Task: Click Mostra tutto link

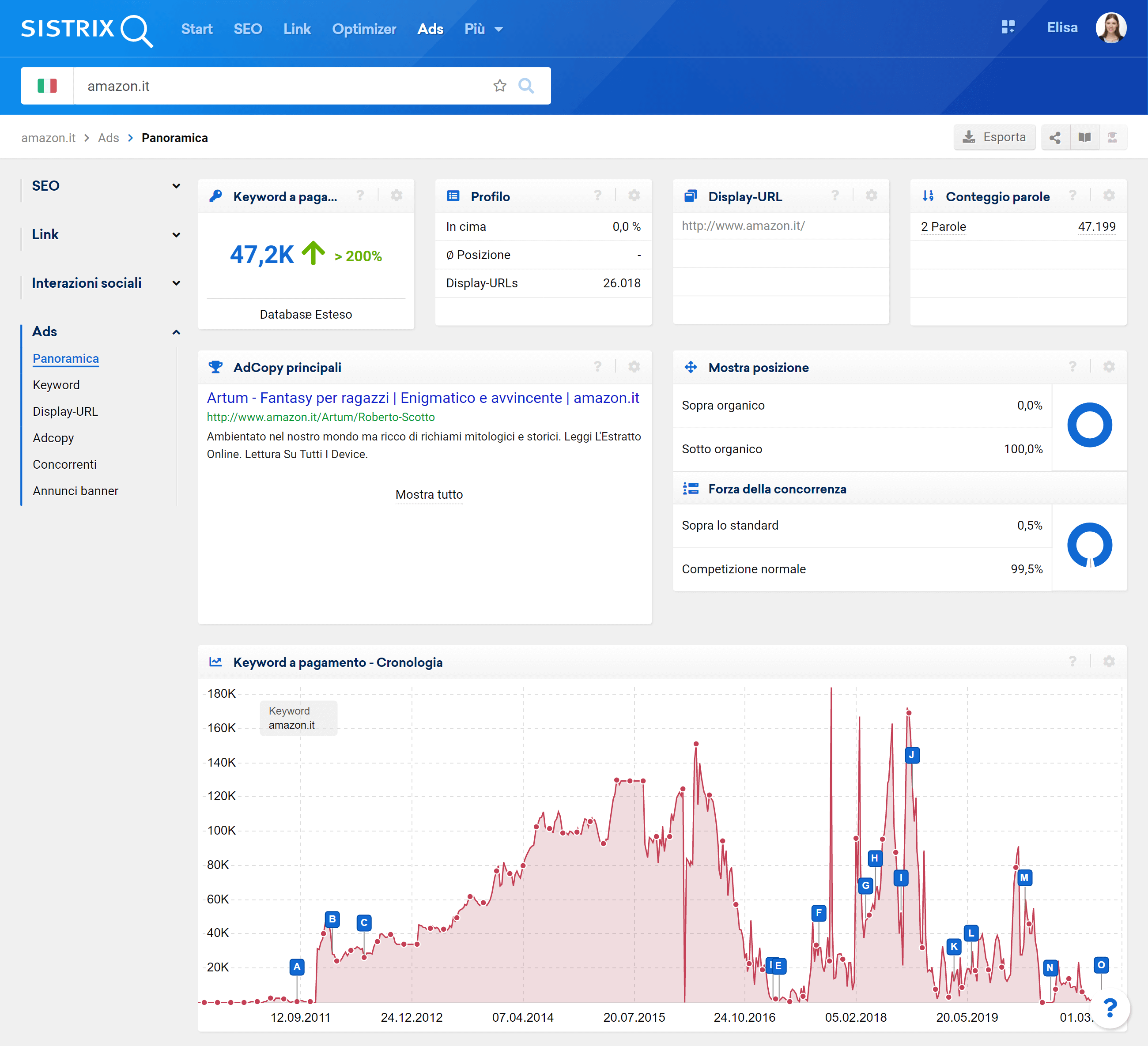Action: (x=429, y=495)
